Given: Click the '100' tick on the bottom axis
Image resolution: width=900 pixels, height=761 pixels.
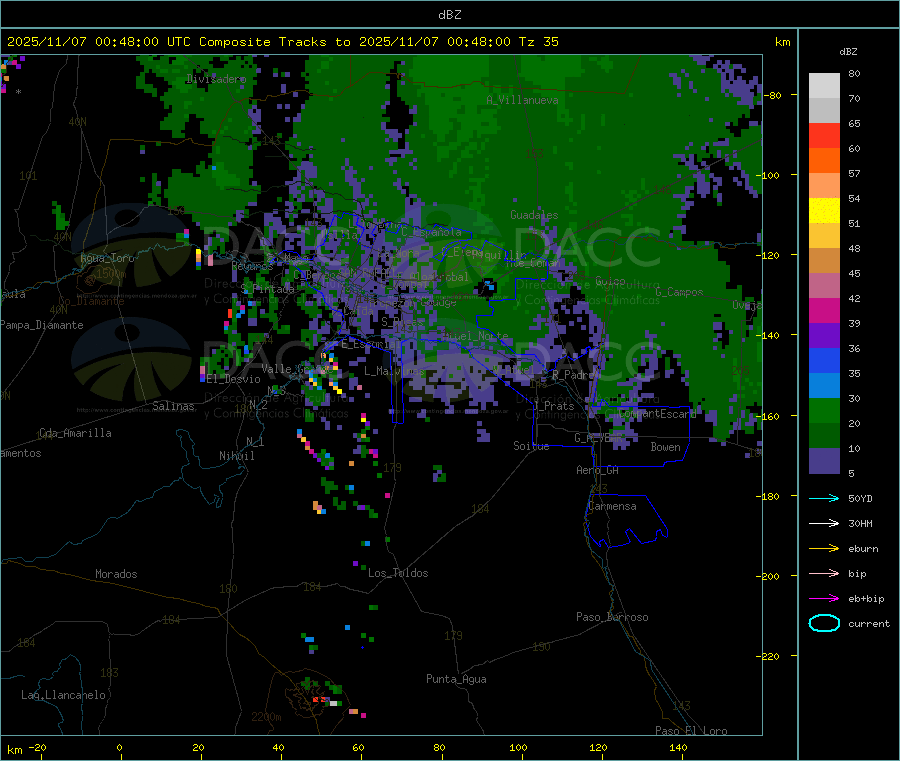Looking at the screenshot, I should point(518,747).
